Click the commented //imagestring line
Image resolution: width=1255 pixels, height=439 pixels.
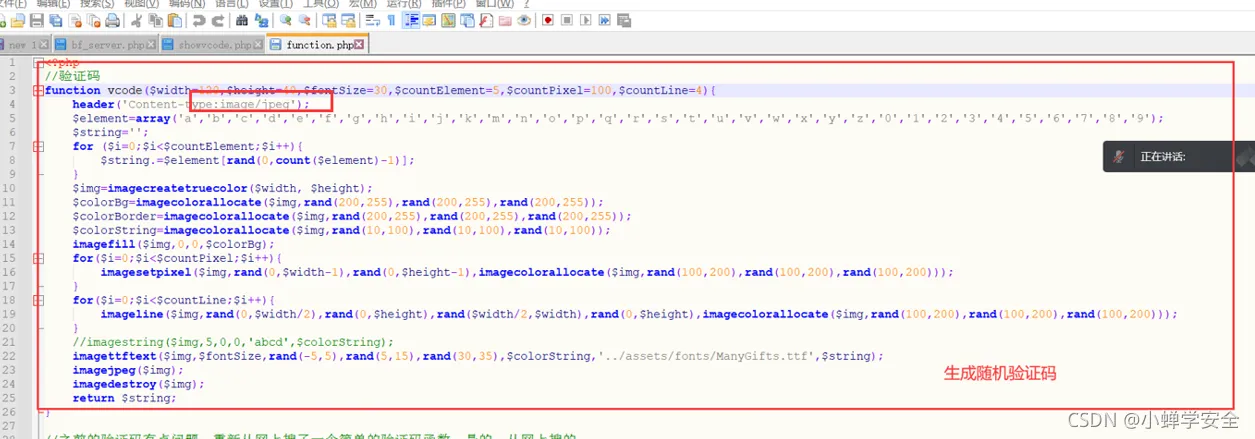point(234,342)
